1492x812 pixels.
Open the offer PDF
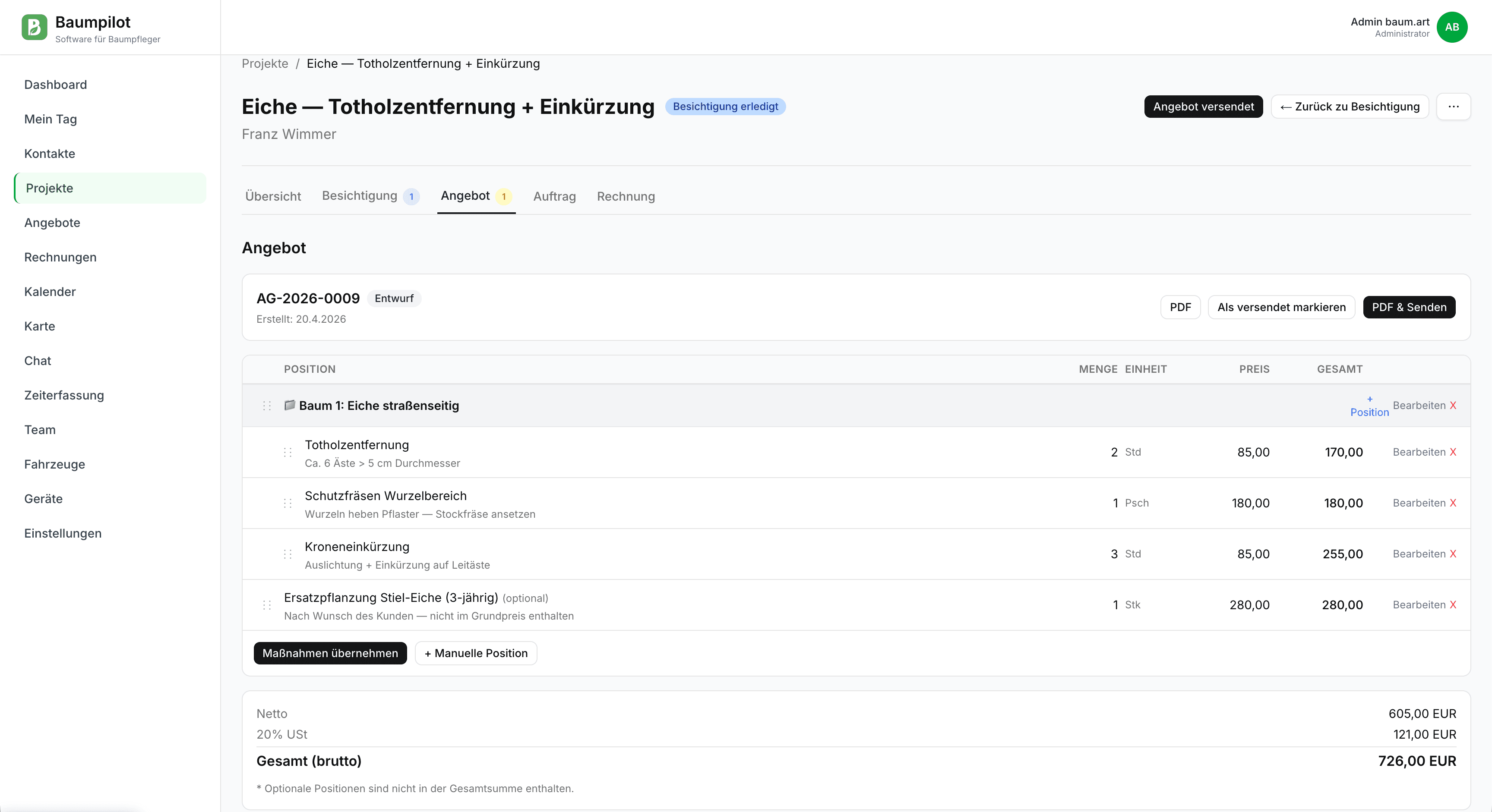tap(1180, 307)
